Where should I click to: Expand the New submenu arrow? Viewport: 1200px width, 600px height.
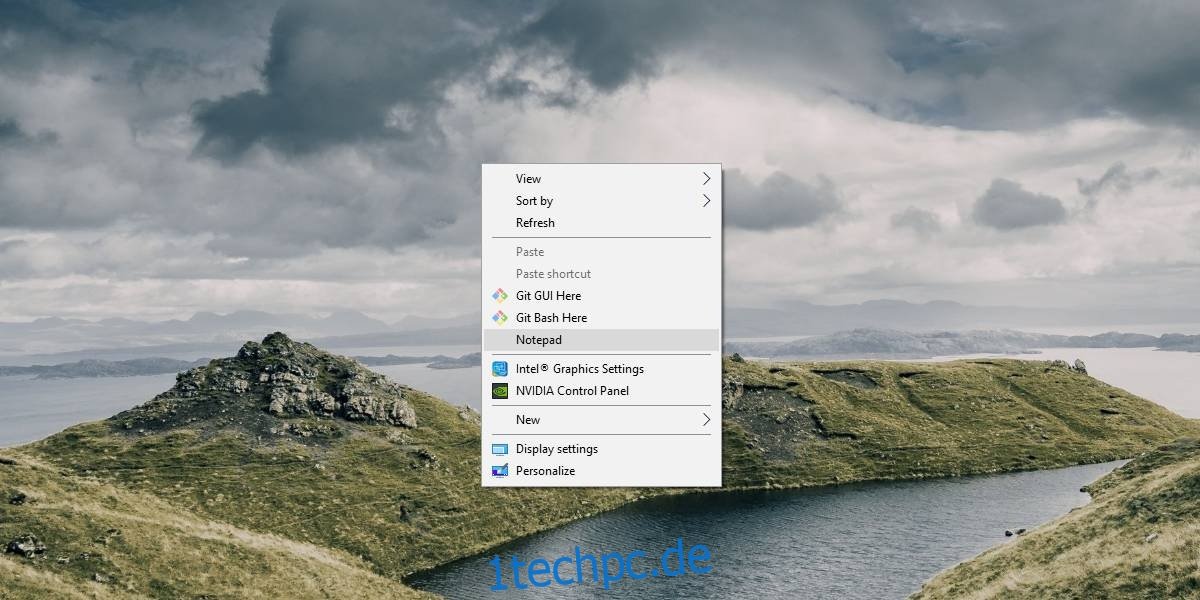706,420
